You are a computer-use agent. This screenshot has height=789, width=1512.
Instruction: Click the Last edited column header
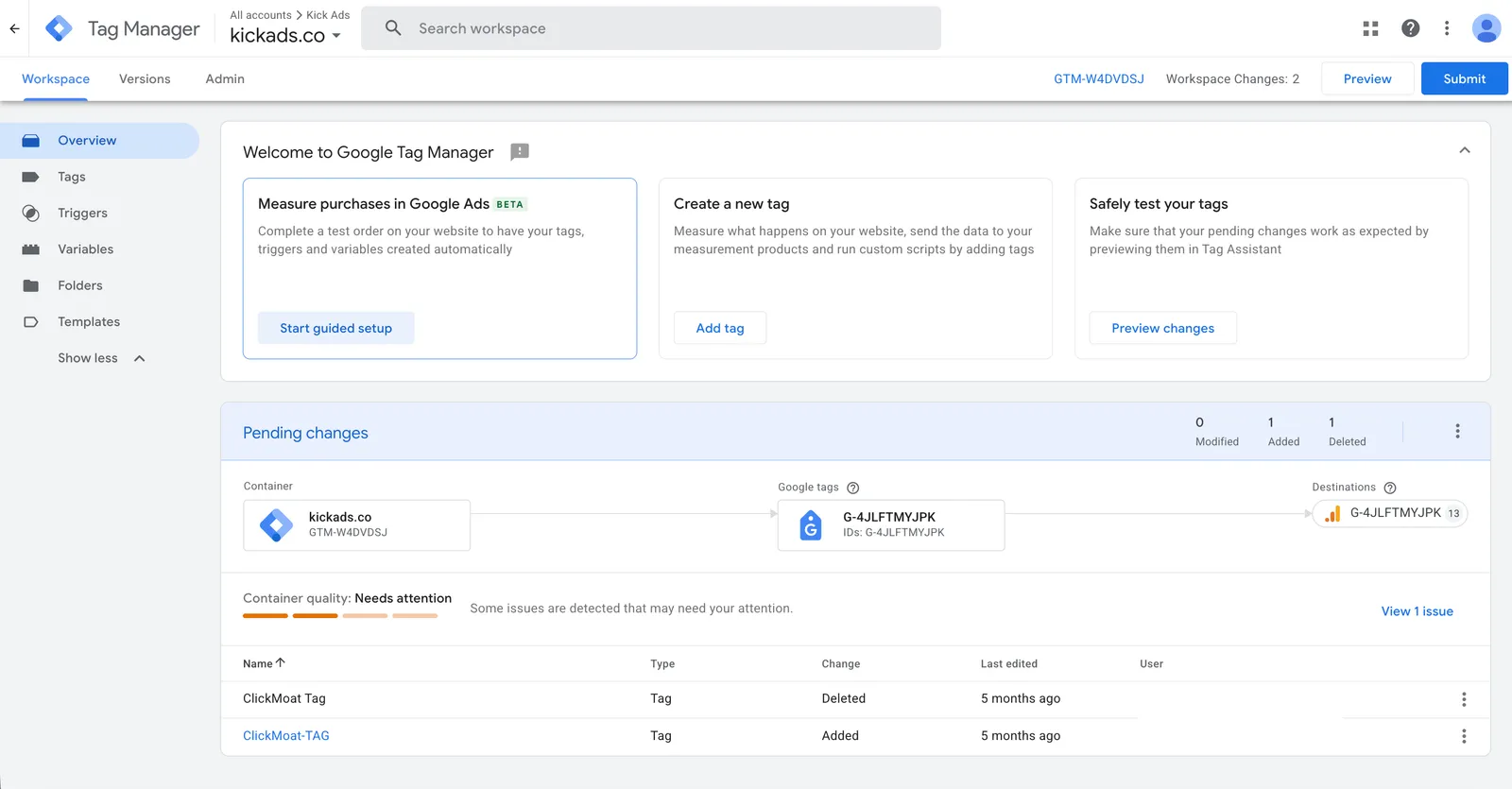click(1008, 664)
